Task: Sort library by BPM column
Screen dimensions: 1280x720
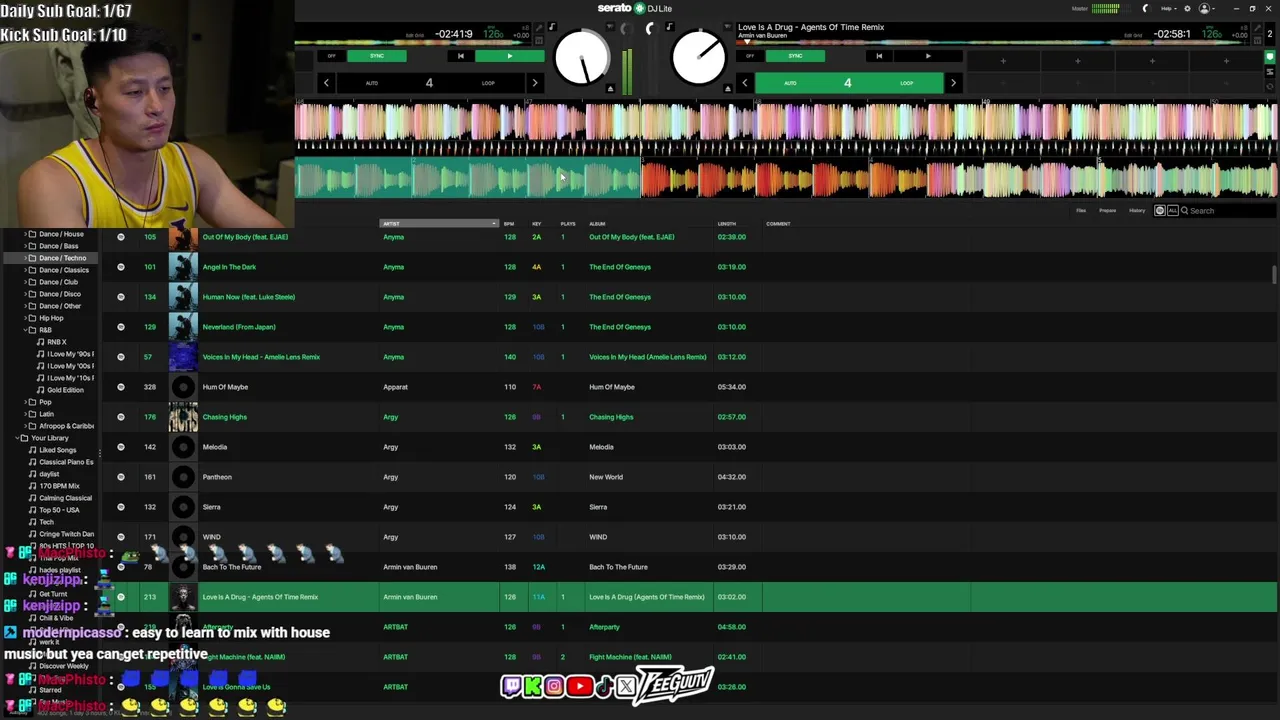Action: 509,224
